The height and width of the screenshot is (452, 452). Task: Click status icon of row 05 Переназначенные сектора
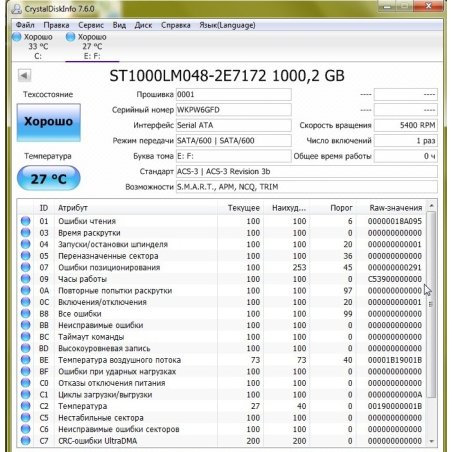click(26, 256)
